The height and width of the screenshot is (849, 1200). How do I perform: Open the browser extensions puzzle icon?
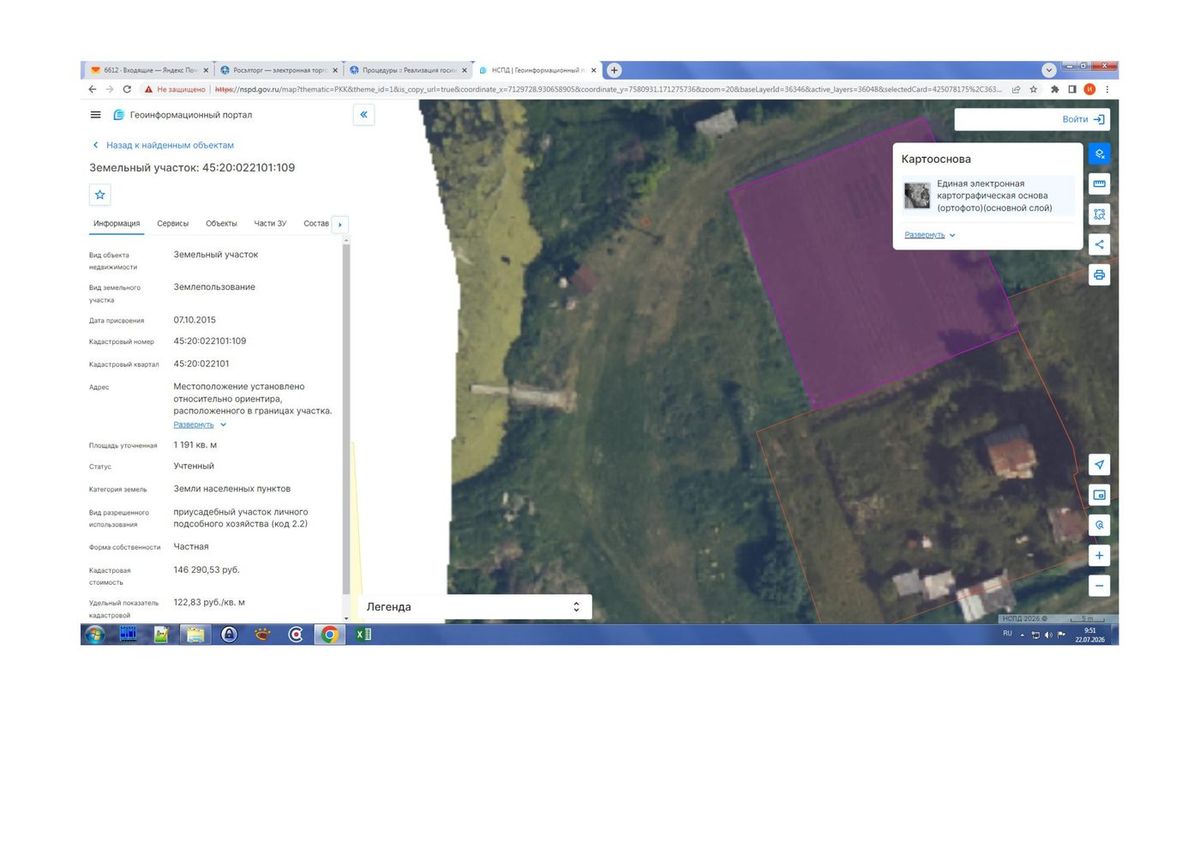[x=1054, y=89]
